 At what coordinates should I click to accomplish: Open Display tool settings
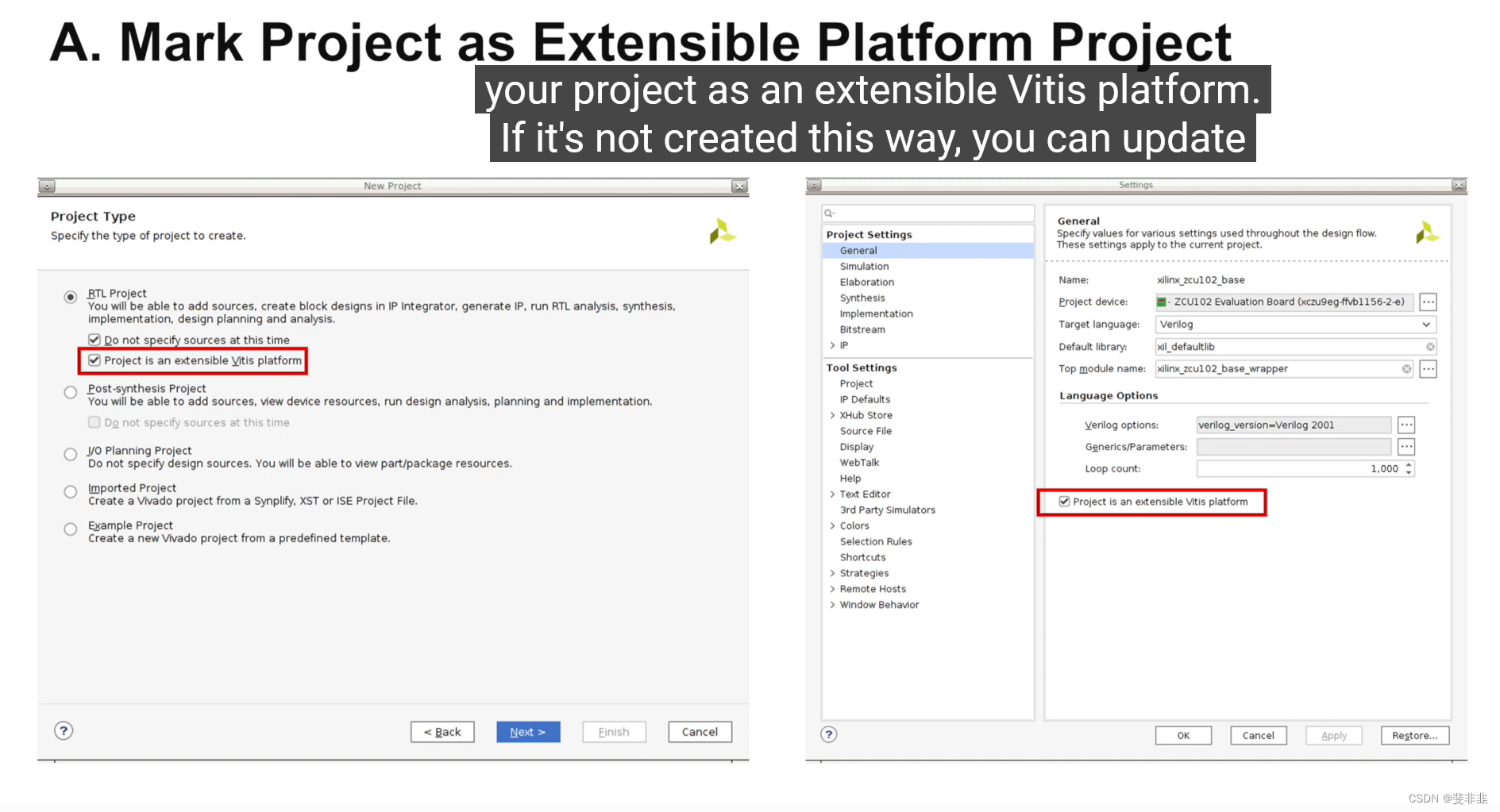point(856,447)
